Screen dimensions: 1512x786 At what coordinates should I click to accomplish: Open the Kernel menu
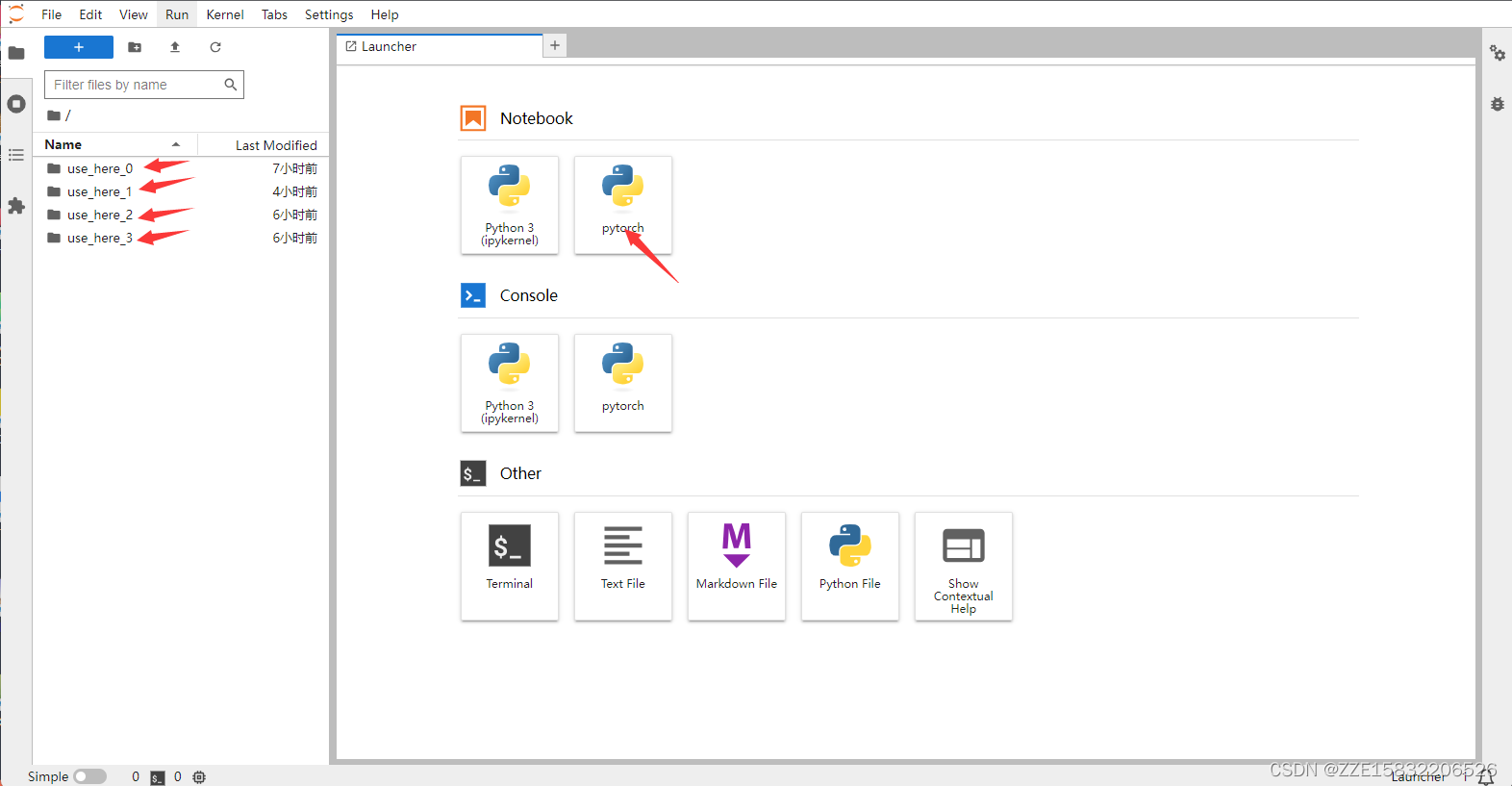225,14
